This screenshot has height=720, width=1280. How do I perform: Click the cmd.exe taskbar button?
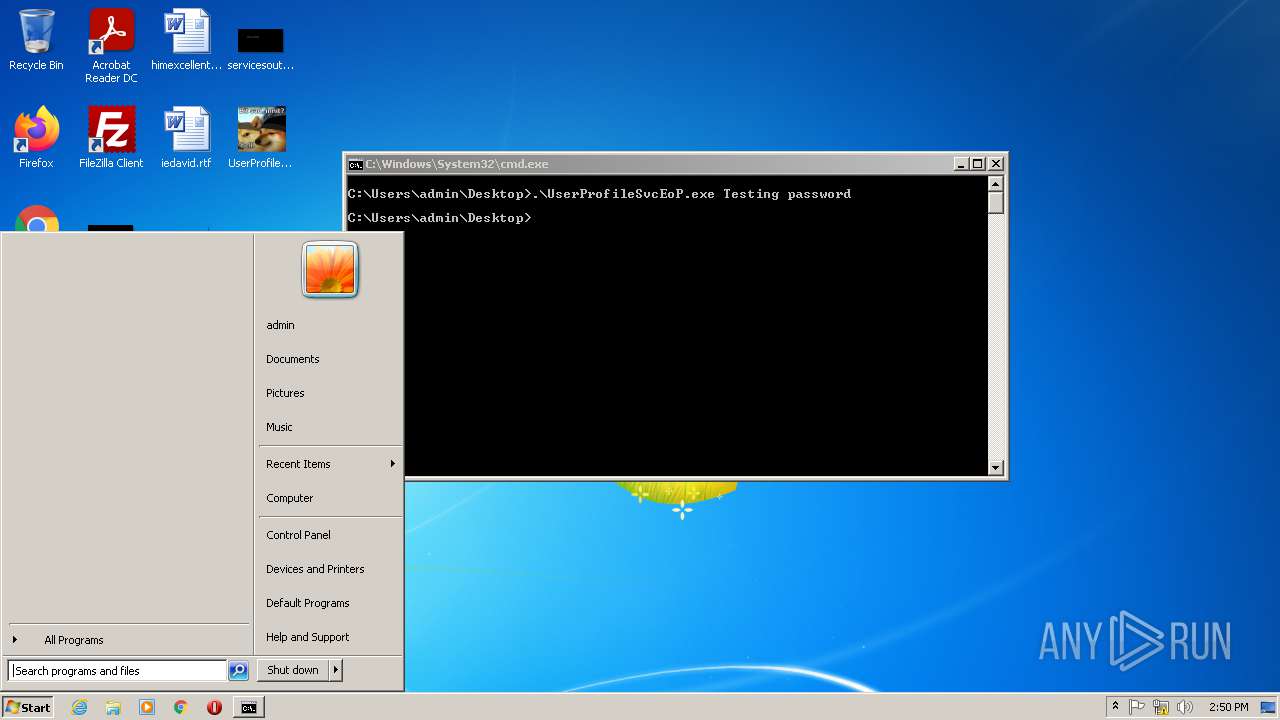pos(249,707)
